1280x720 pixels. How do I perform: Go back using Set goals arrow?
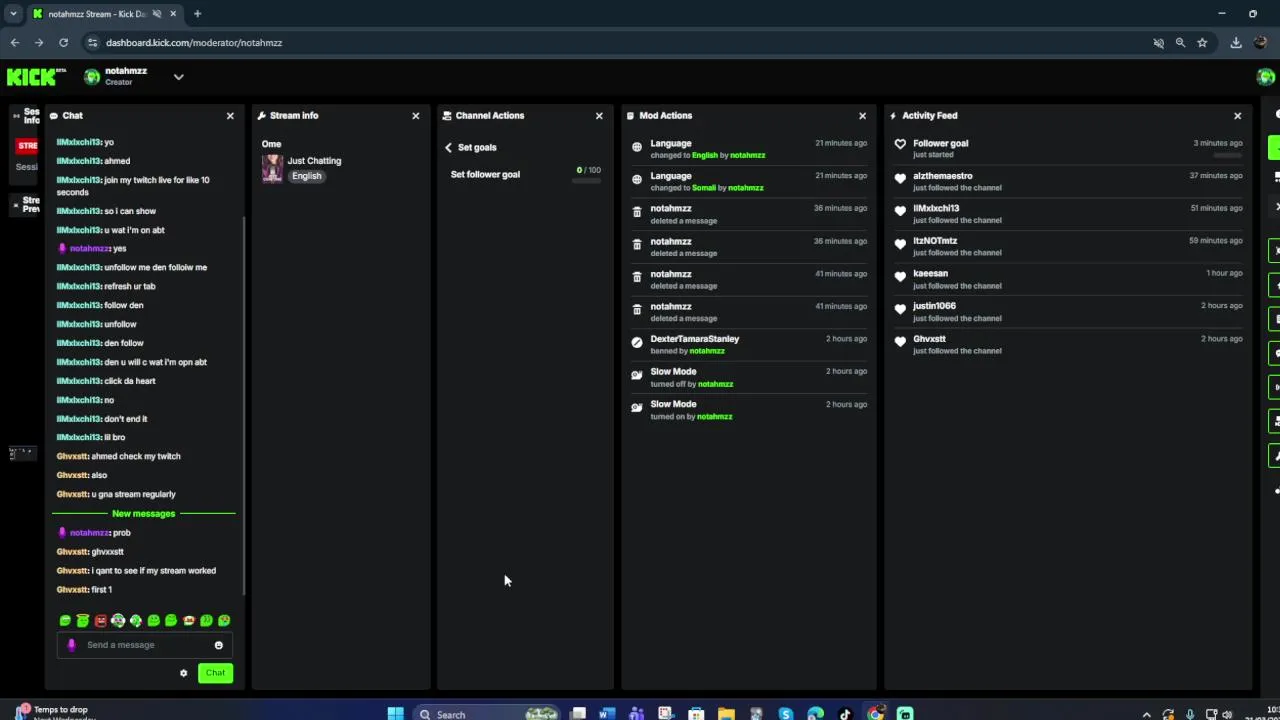click(x=448, y=147)
